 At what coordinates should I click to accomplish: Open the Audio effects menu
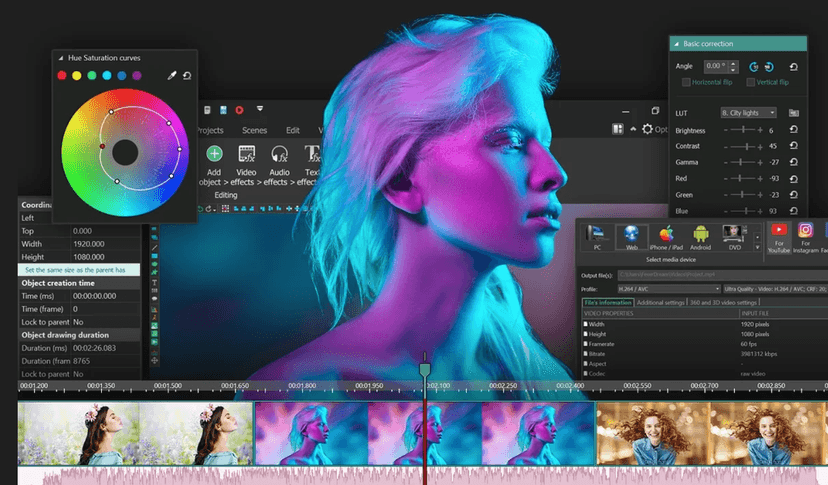tap(279, 166)
